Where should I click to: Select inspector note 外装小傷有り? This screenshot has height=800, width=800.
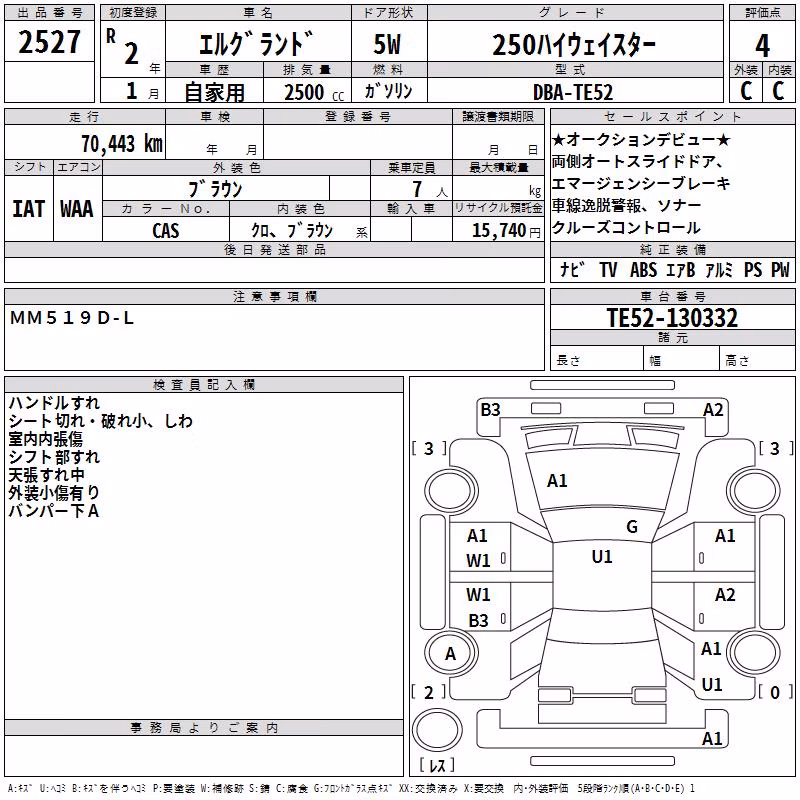point(54,492)
